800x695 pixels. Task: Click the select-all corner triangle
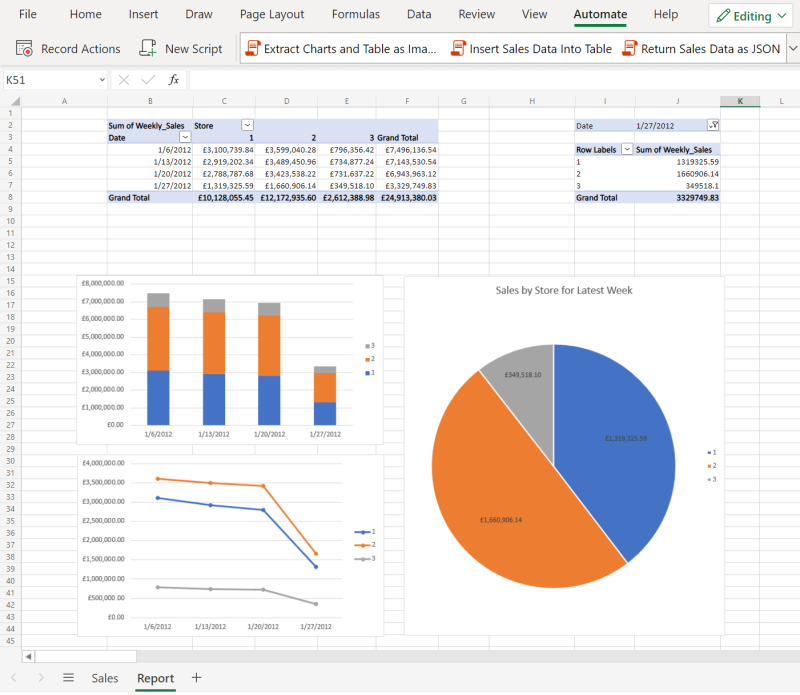(15, 101)
